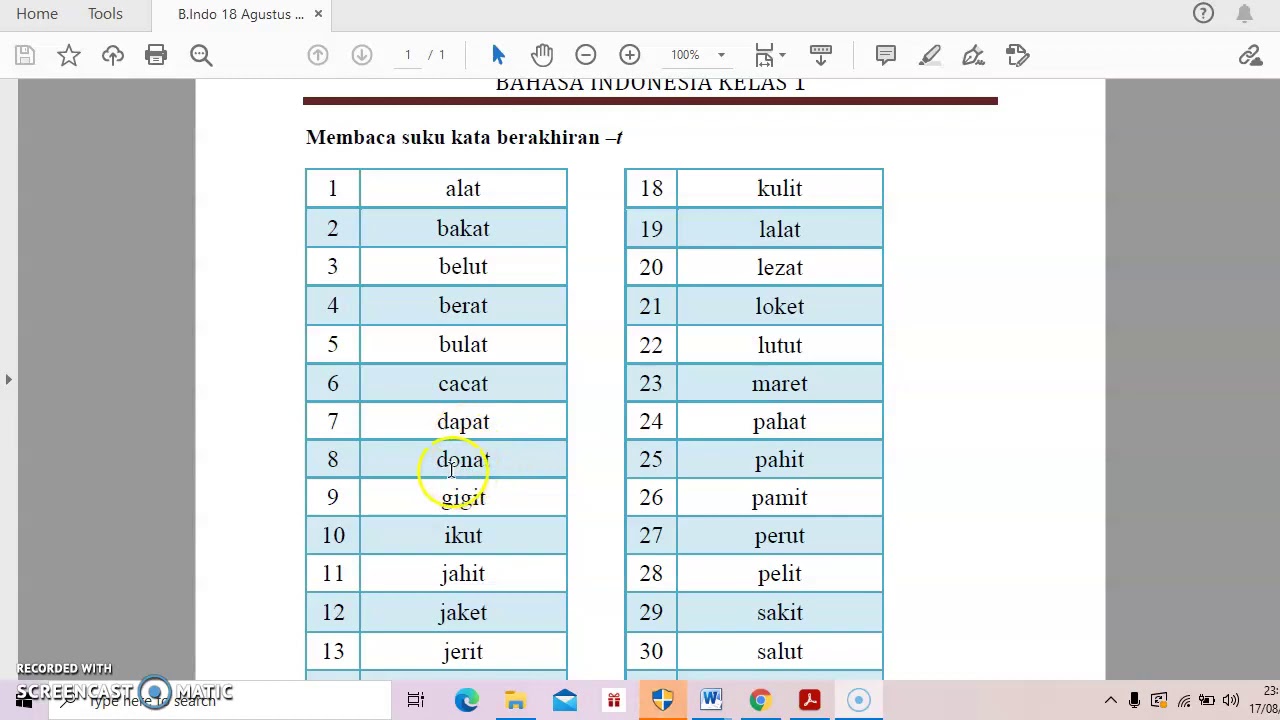The height and width of the screenshot is (720, 1280).
Task: Go to previous page arrow
Action: (318, 55)
